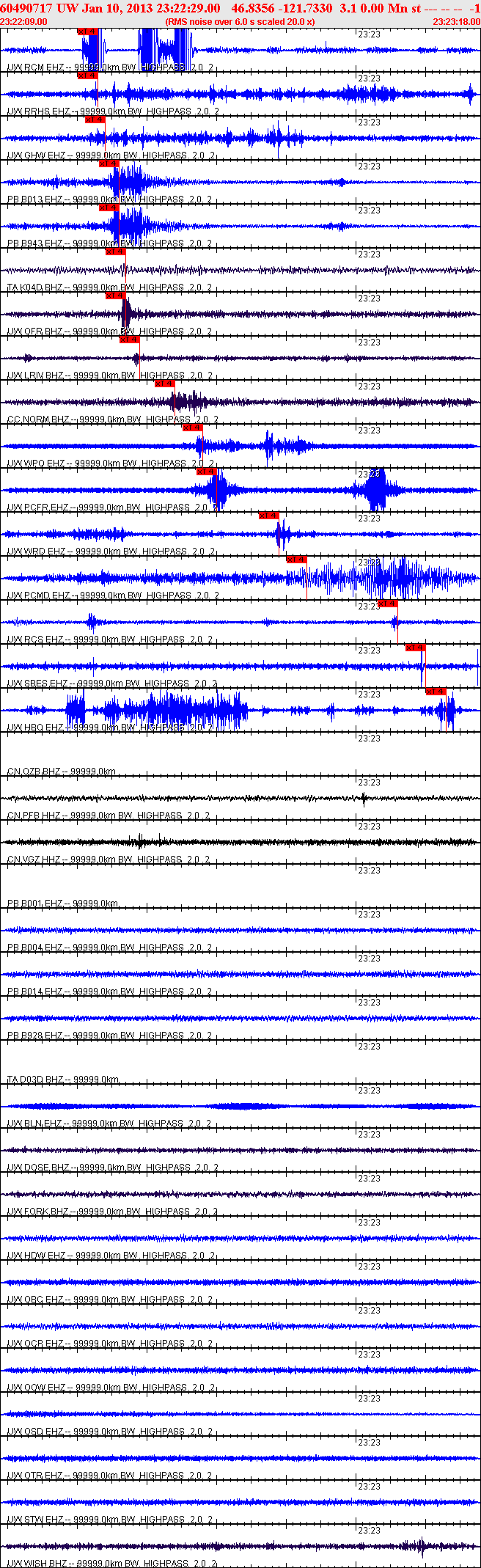Screen dimensions: 481x1568
Task: Click the RMS noise scaling note
Action: click(240, 22)
